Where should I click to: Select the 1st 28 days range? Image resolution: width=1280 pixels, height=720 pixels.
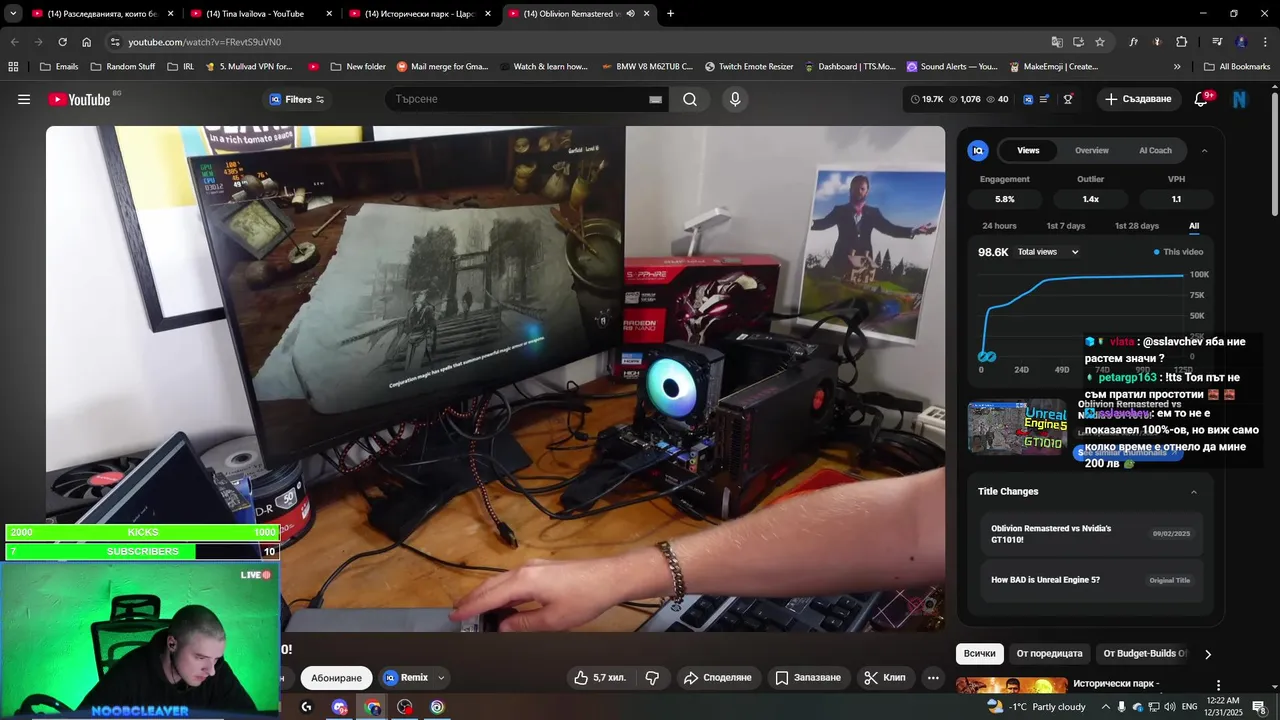click(1137, 226)
